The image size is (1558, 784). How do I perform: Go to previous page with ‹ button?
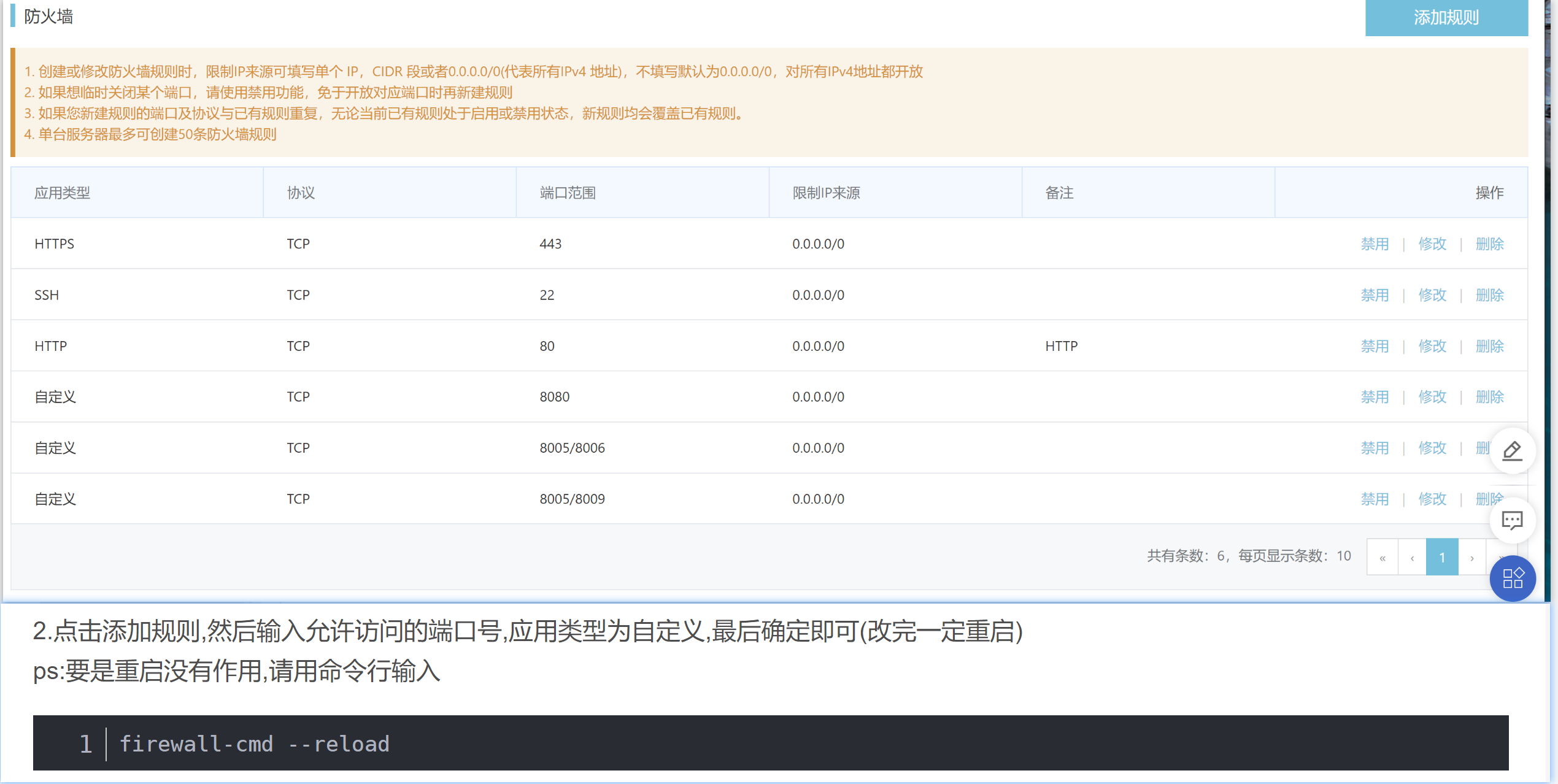pos(1412,557)
